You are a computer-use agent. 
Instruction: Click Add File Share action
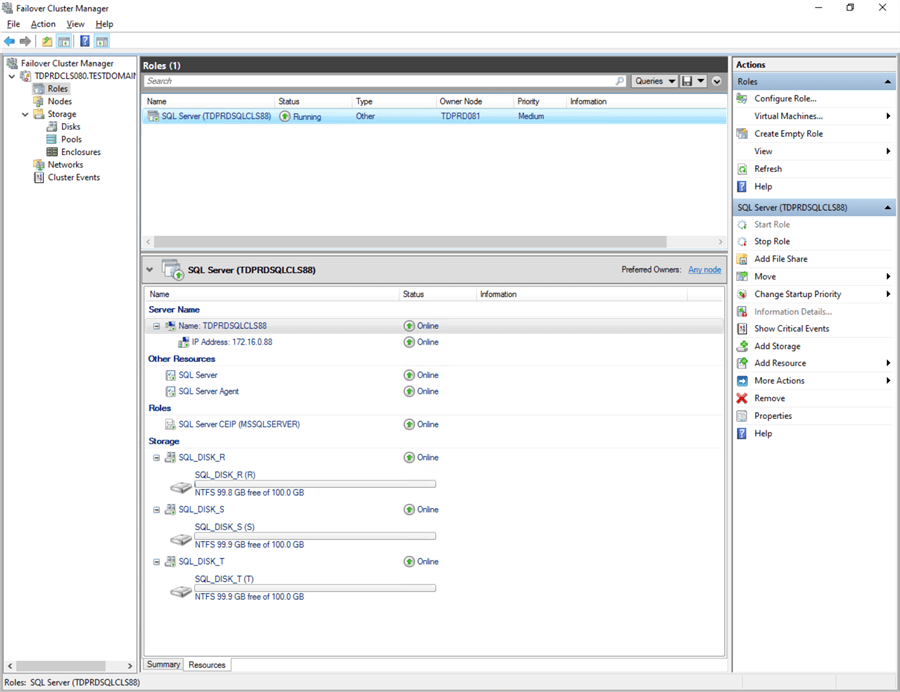(x=780, y=259)
